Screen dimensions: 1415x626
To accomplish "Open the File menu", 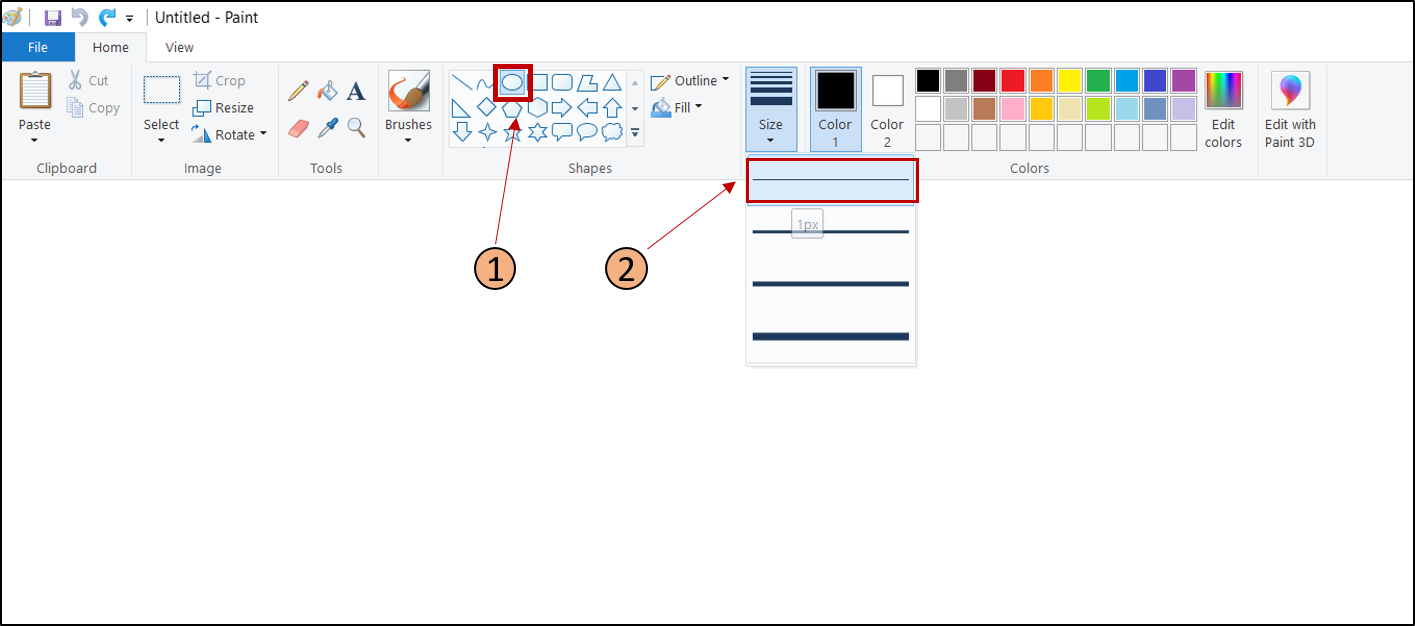I will pos(38,47).
